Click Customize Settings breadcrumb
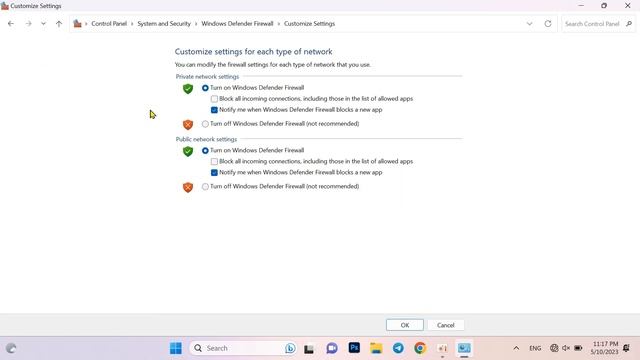640x360 pixels. point(309,24)
